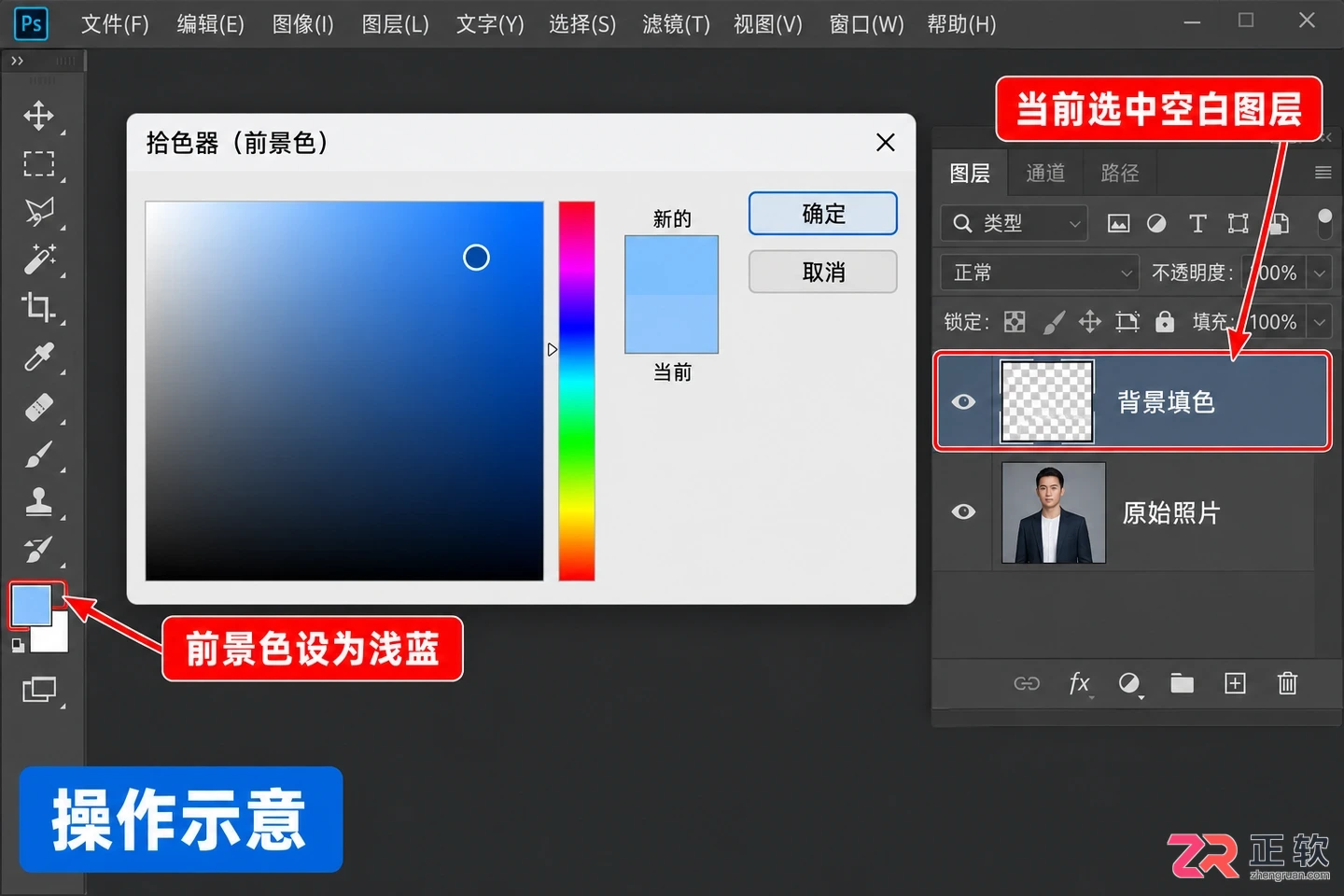Open the 滤镜(T) menu
1344x896 pixels.
pos(676,24)
